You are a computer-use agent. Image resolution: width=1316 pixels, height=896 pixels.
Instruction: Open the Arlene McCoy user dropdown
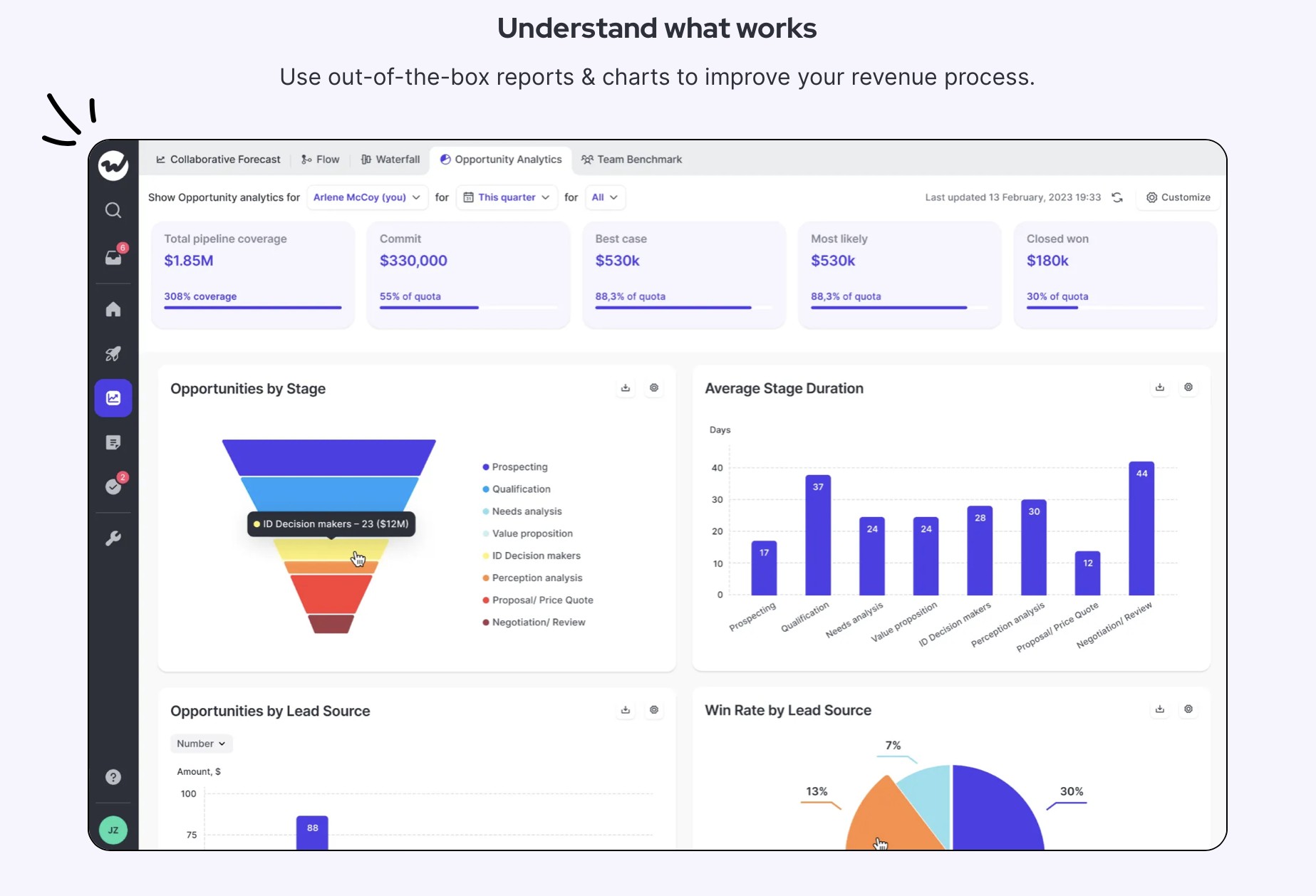(366, 197)
